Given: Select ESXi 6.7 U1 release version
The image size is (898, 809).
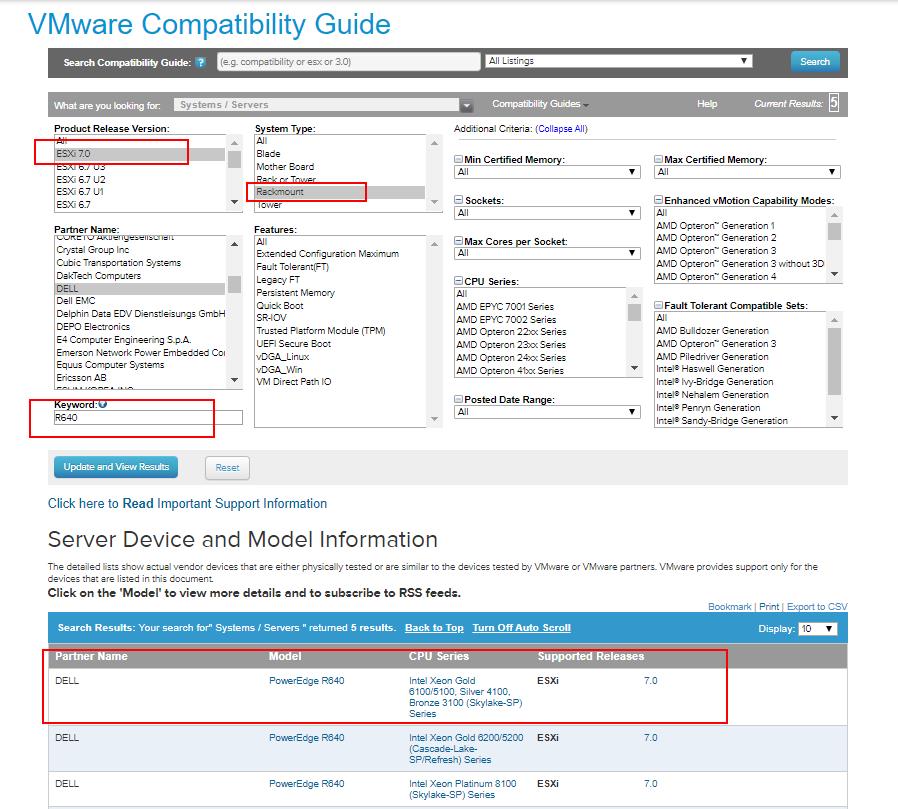Looking at the screenshot, I should click(140, 192).
